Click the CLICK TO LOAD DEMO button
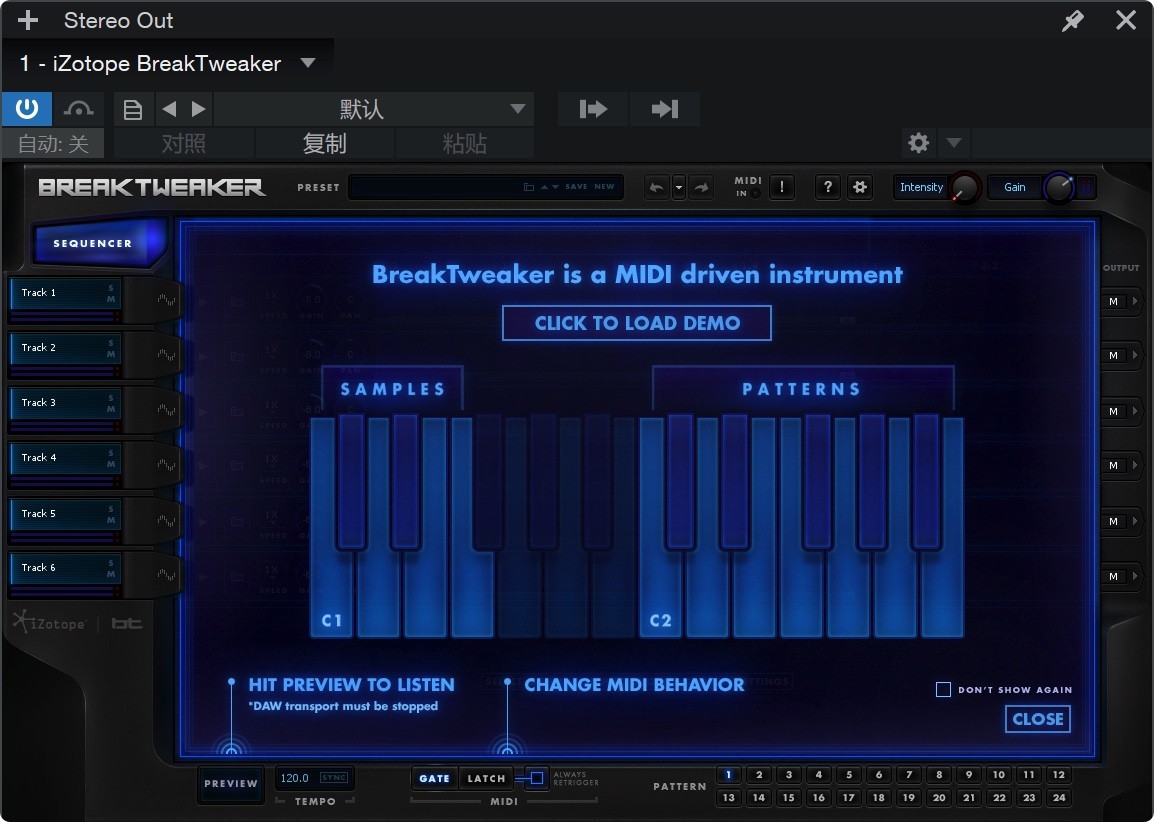Screen dimensions: 1154x822 pyautogui.click(x=636, y=322)
